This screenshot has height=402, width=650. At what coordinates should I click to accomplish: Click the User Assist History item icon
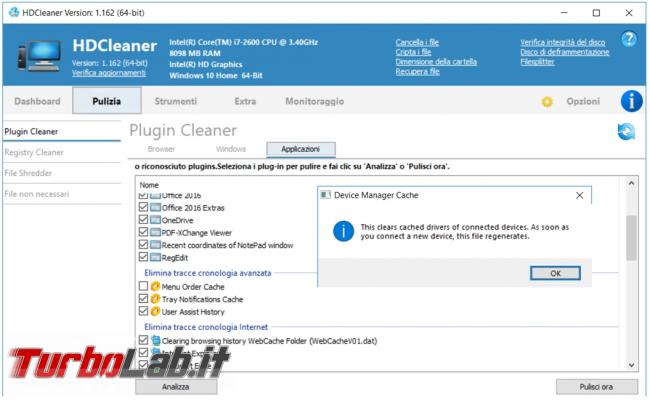coord(155,311)
